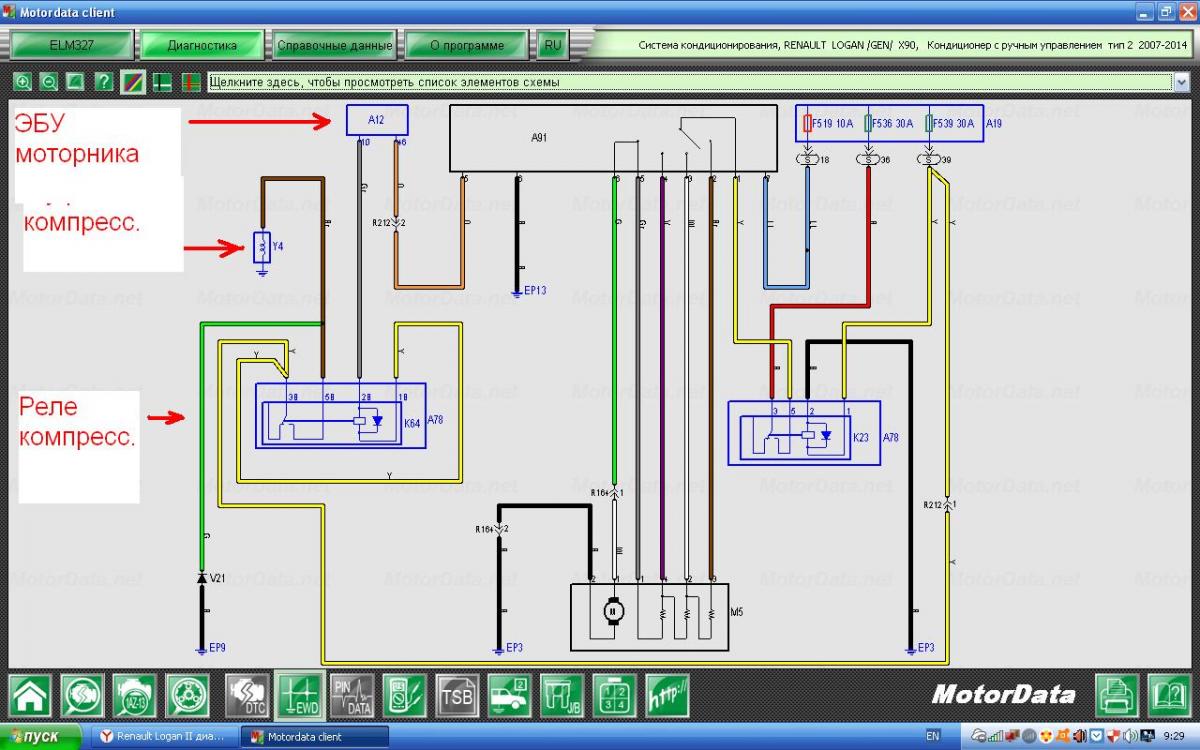Toggle colored wires display mode
The height and width of the screenshot is (750, 1200).
click(132, 82)
